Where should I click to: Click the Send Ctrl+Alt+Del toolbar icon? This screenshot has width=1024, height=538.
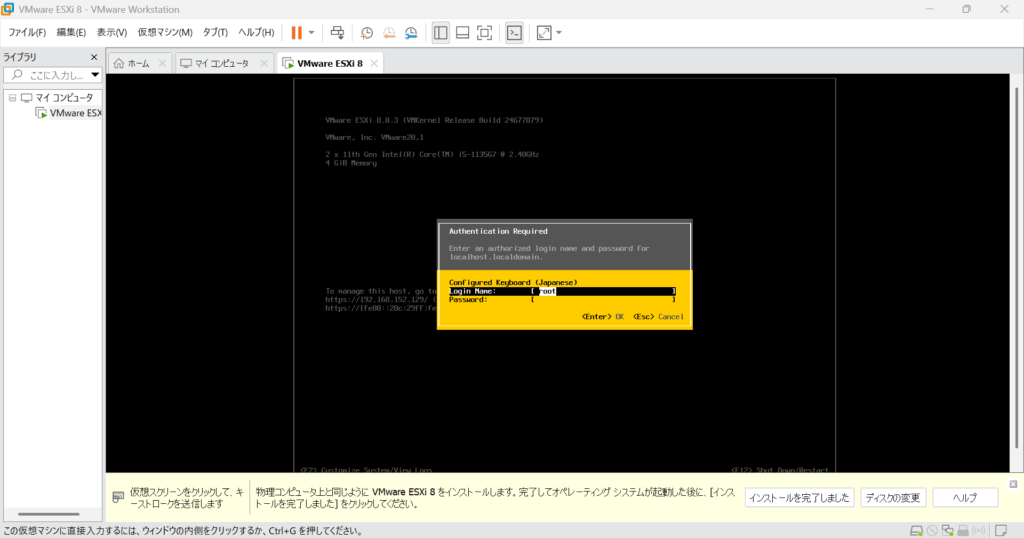pos(337,33)
